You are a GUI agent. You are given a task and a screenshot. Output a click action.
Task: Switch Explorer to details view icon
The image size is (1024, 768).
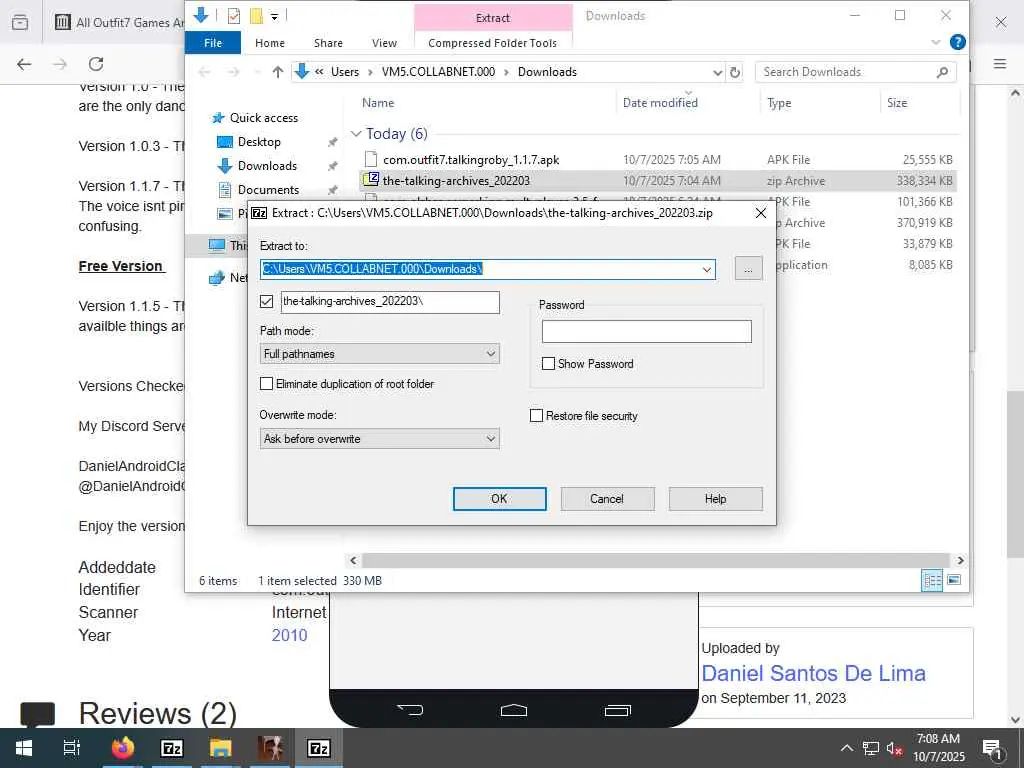point(932,580)
